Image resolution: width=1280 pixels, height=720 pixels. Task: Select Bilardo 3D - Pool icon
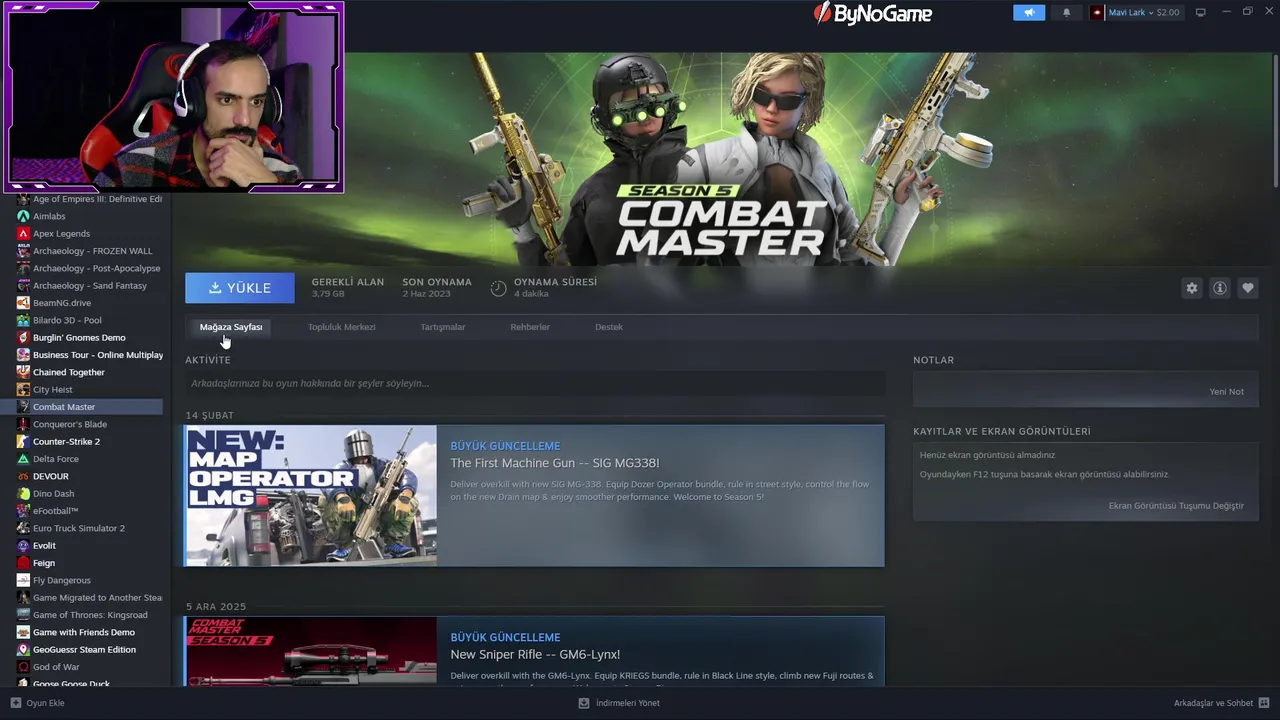click(23, 320)
